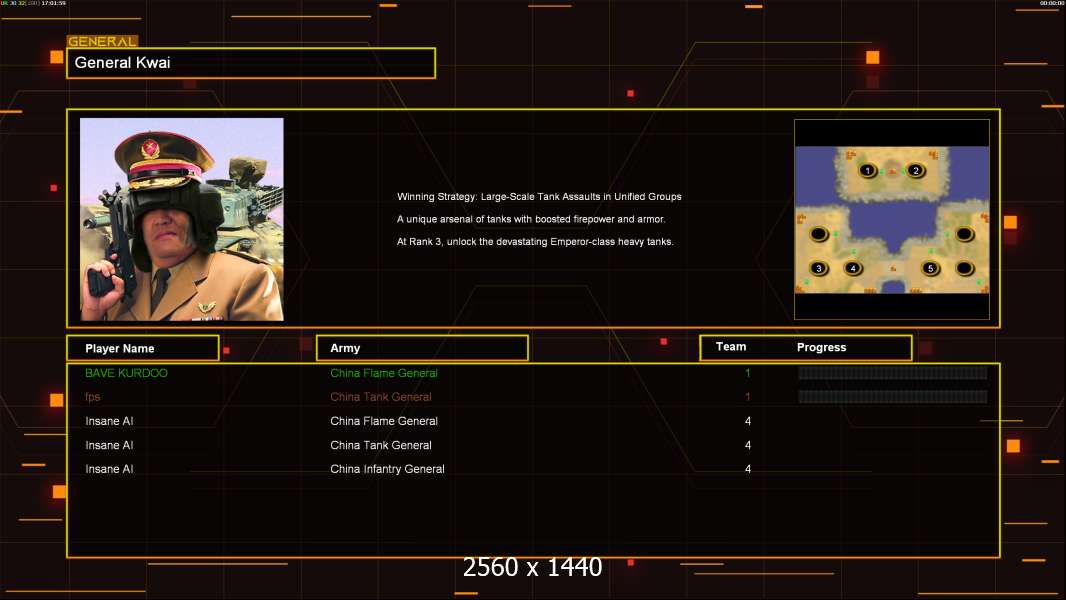Click the GENERAL label above the name box
The width and height of the screenshot is (1066, 600).
tap(102, 41)
